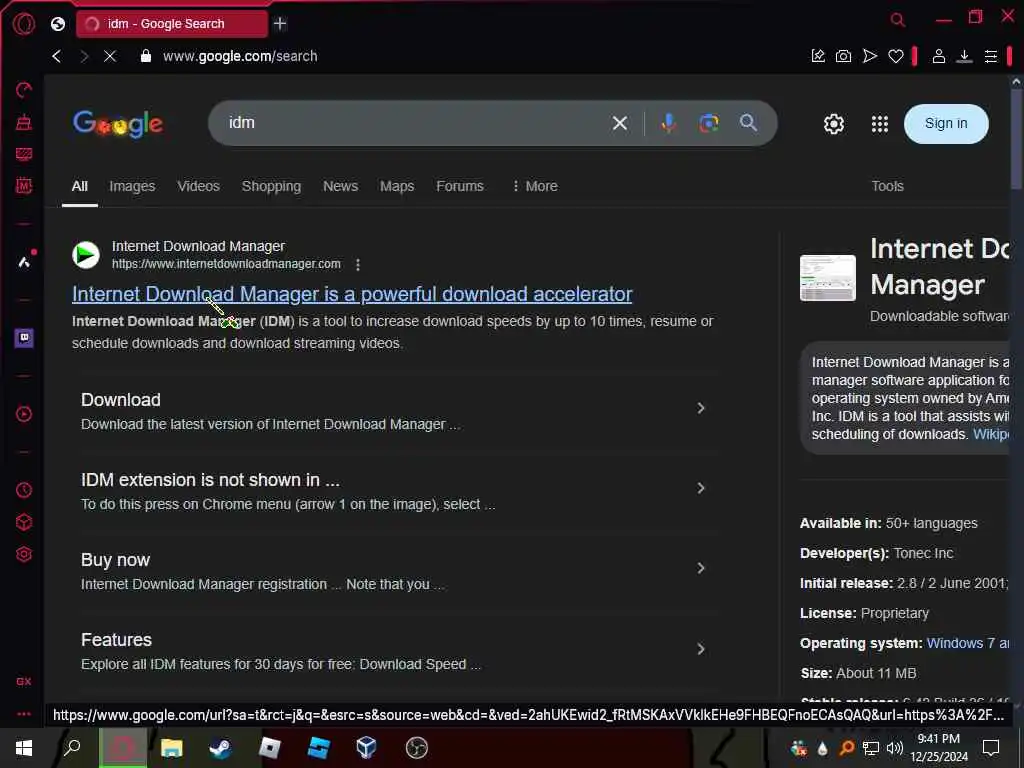Expand the IDM extension is not shown row
Image resolution: width=1024 pixels, height=768 pixels.
tap(398, 490)
